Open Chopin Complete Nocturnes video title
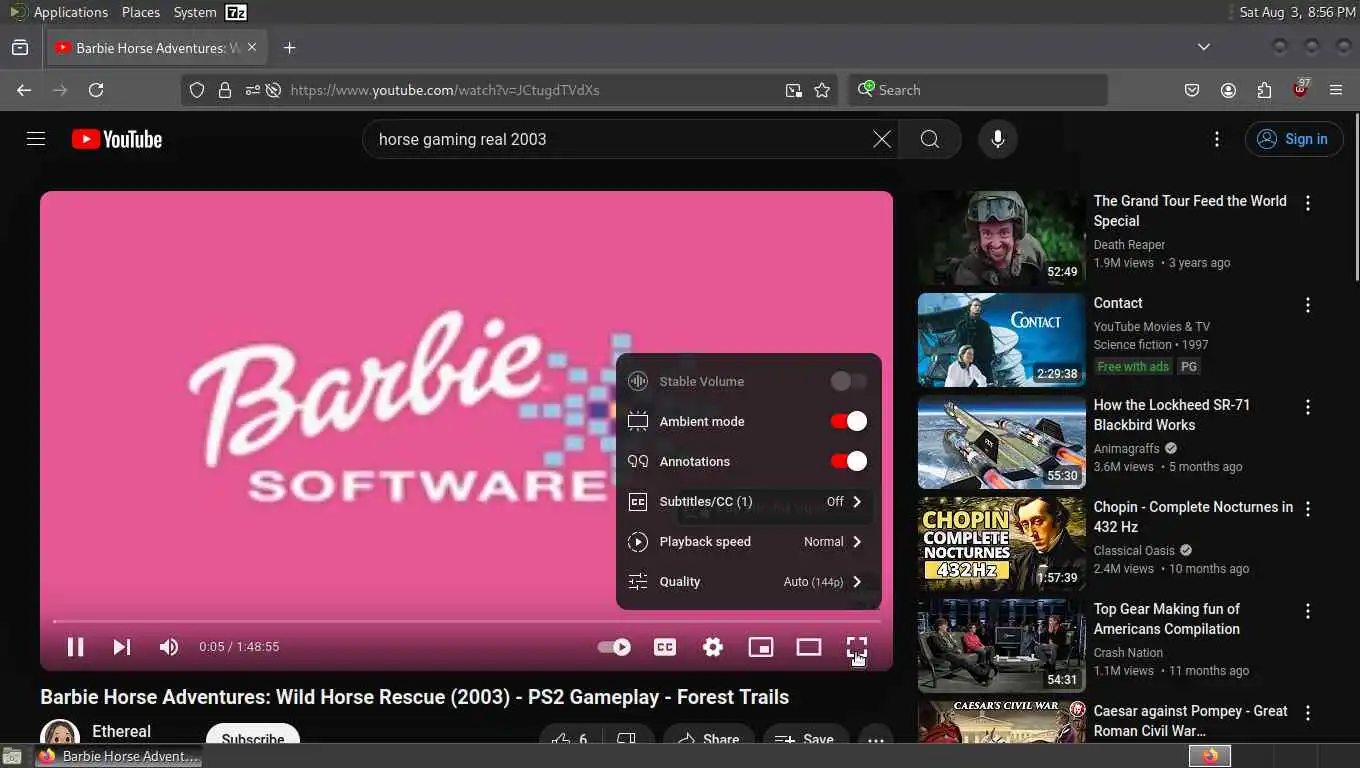1360x768 pixels. pyautogui.click(x=1193, y=517)
